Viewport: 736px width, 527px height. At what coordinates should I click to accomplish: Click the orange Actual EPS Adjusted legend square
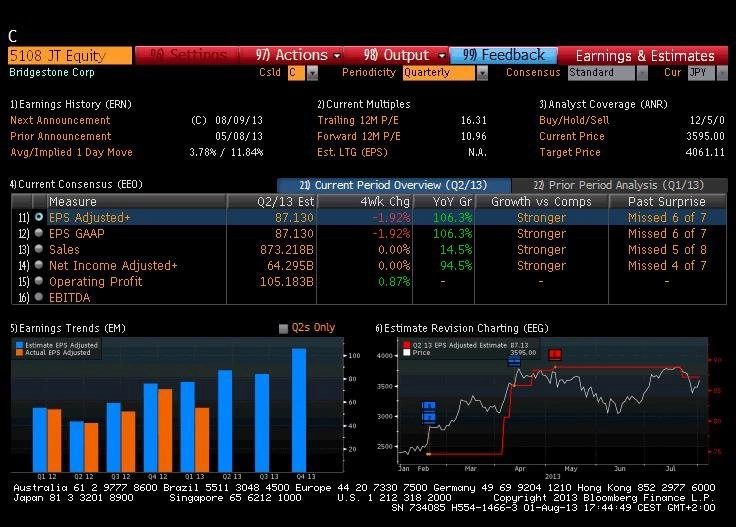pos(19,352)
